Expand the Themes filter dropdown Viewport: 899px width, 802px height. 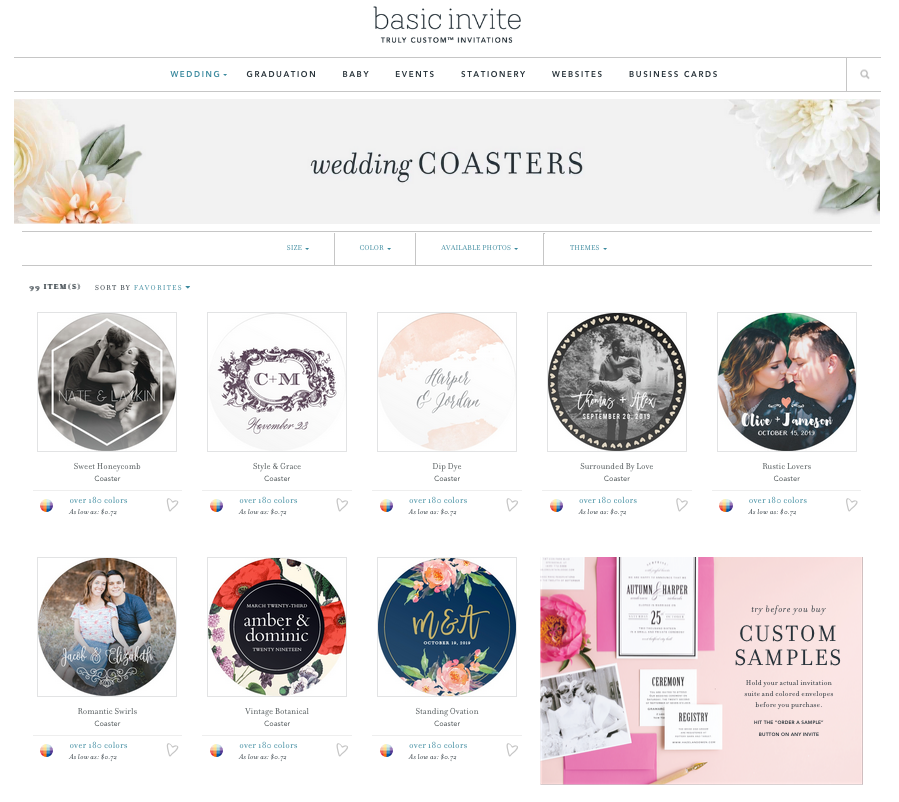[588, 248]
